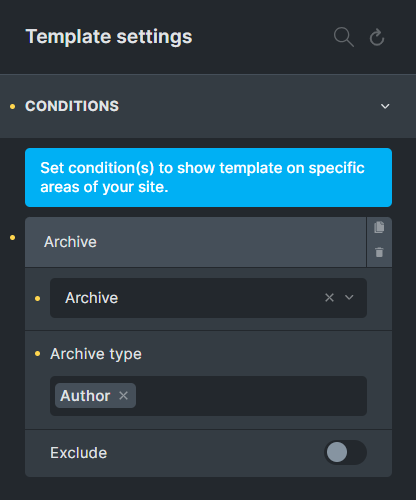Collapse the Archive condition header row
Viewport: 416px width, 500px height.
pyautogui.click(x=196, y=242)
